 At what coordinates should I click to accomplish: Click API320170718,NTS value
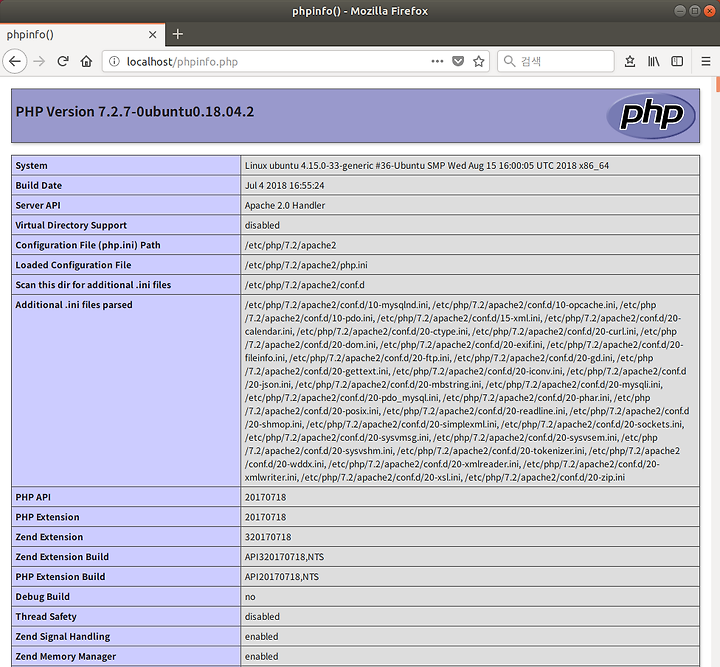(284, 557)
